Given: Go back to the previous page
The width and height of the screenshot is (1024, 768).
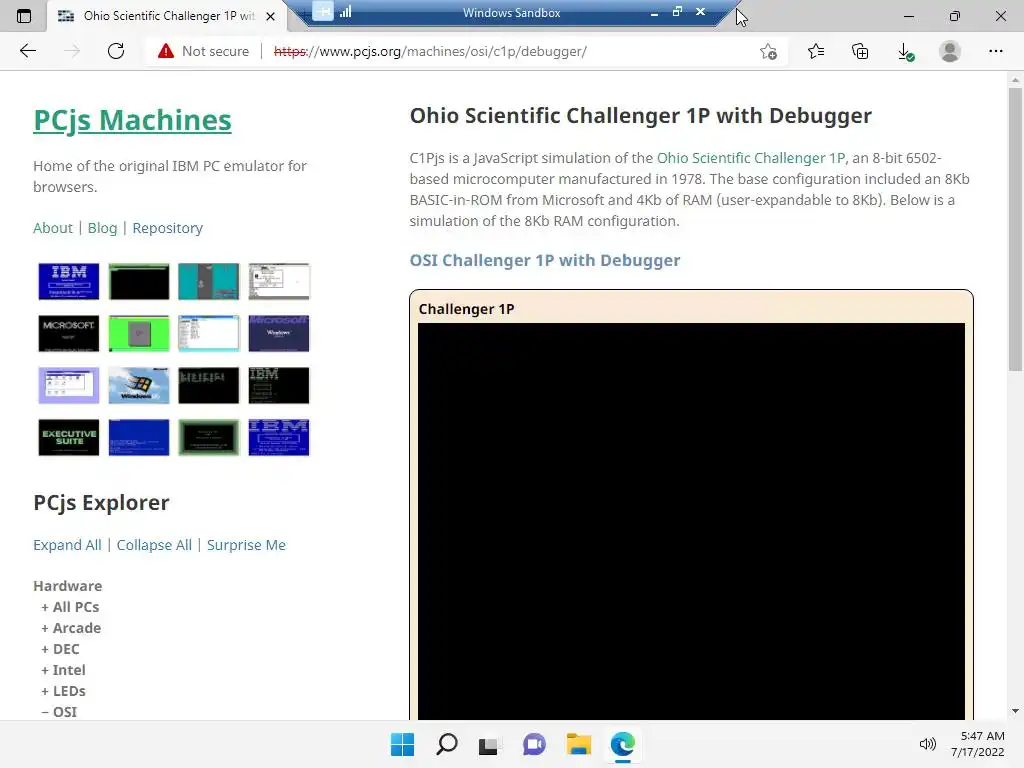Looking at the screenshot, I should 27,51.
